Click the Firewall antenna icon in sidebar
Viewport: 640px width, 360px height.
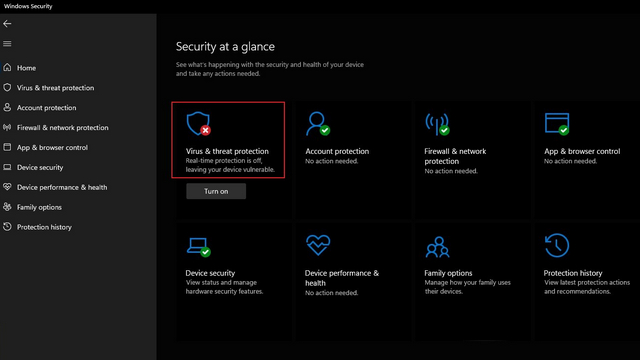[x=7, y=127]
